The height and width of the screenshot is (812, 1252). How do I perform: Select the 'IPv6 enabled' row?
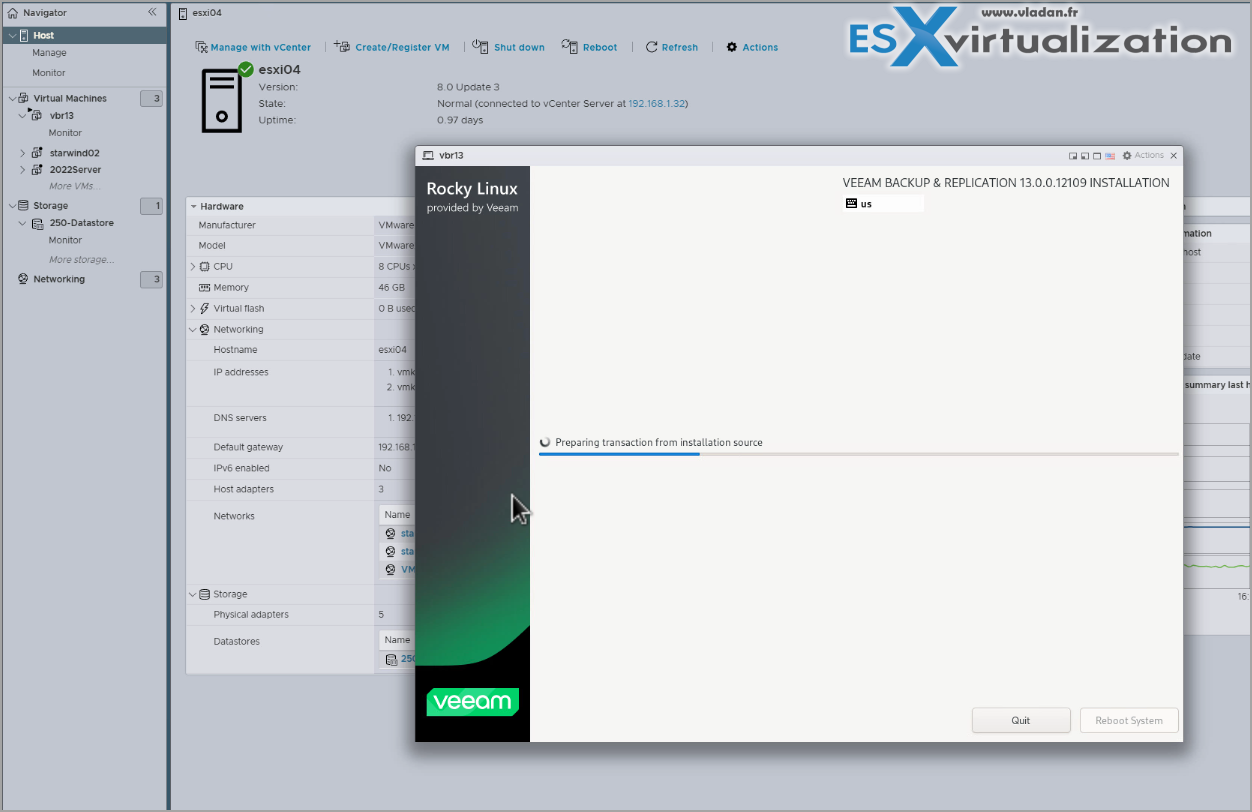[300, 468]
